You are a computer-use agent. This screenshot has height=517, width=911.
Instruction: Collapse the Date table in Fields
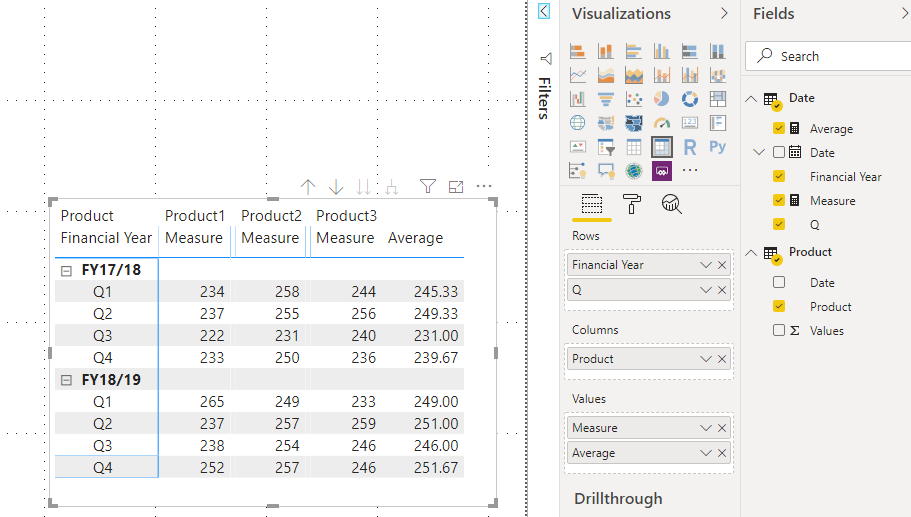751,99
